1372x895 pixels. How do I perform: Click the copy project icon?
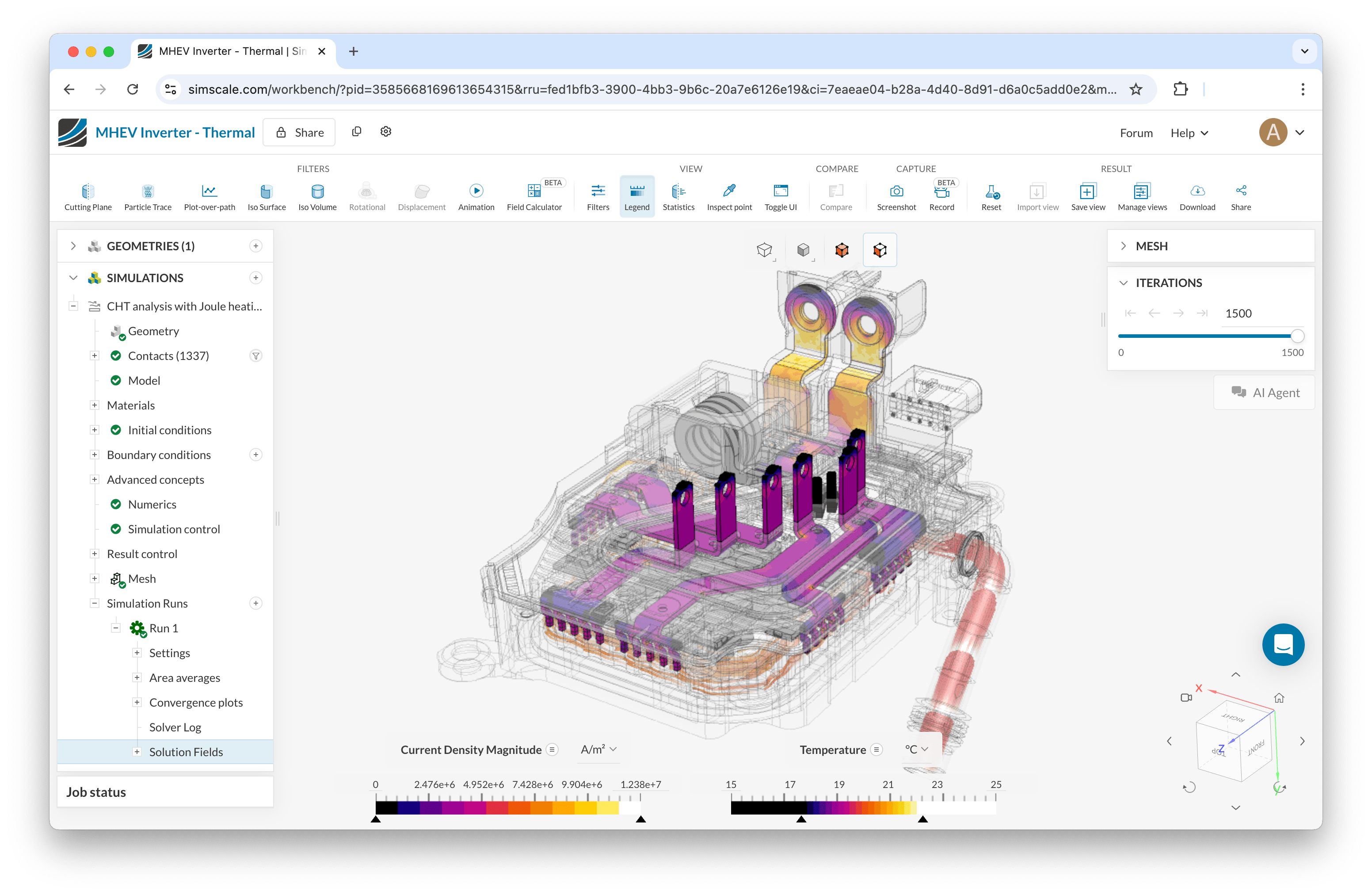pos(356,132)
